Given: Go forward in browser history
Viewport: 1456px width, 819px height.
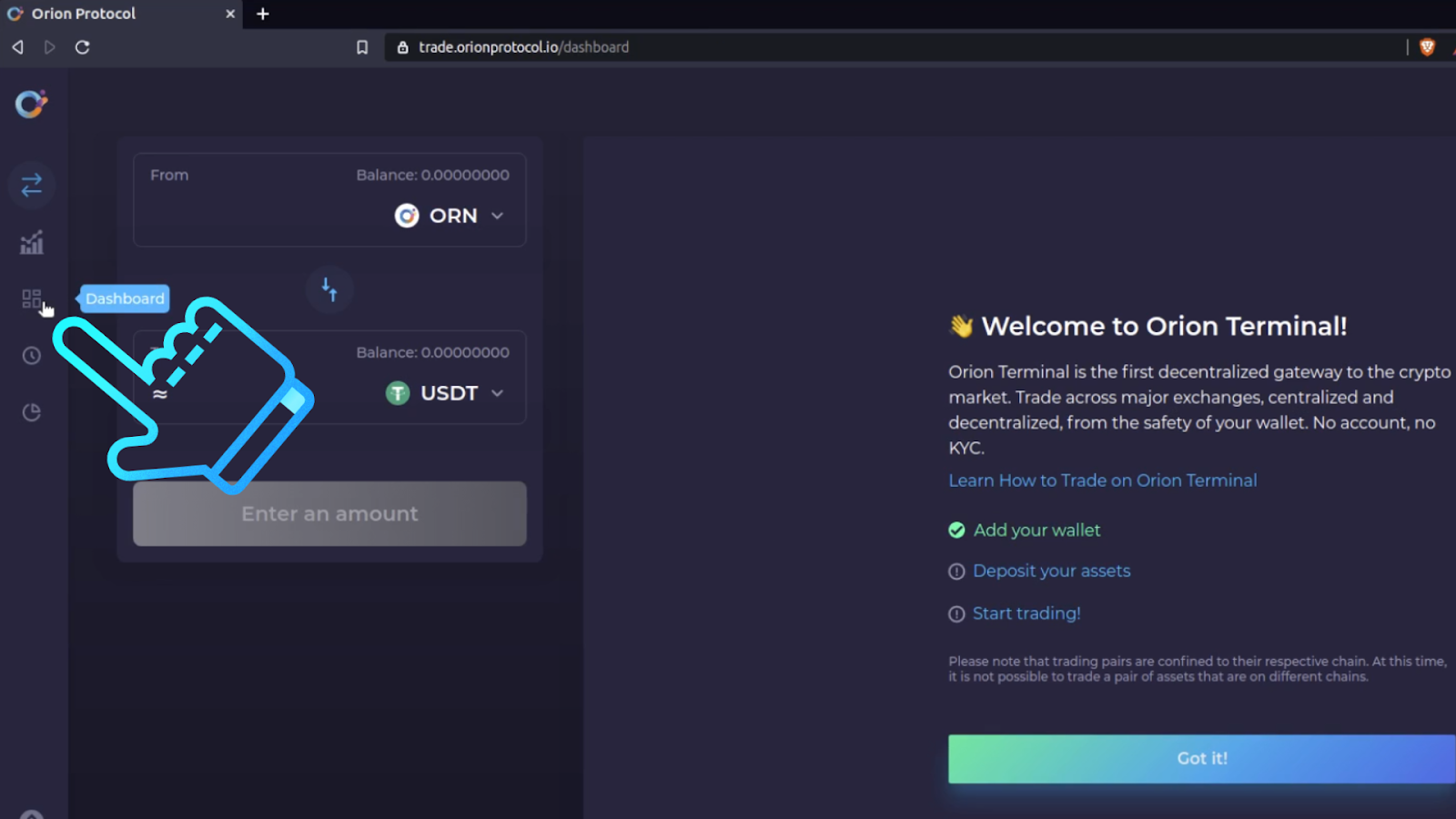Looking at the screenshot, I should click(x=50, y=47).
